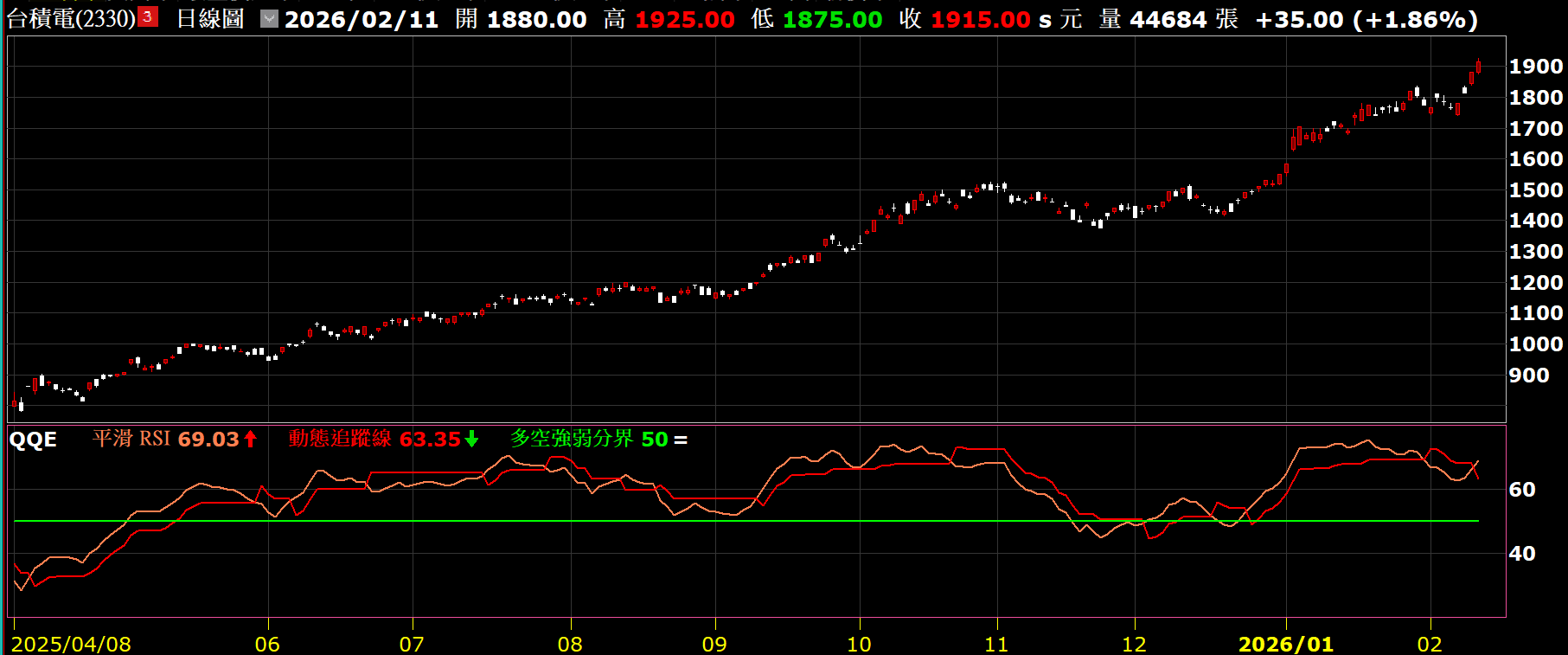Select the 多空強弱分界 legend label
Image resolution: width=1568 pixels, height=655 pixels.
pyautogui.click(x=572, y=439)
